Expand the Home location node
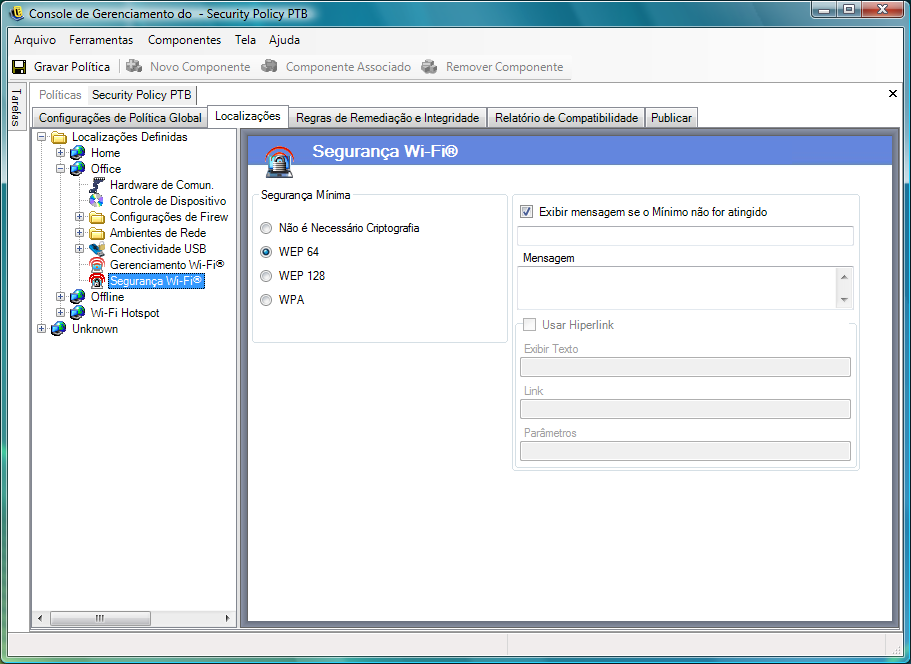The image size is (911, 664). pyautogui.click(x=60, y=153)
